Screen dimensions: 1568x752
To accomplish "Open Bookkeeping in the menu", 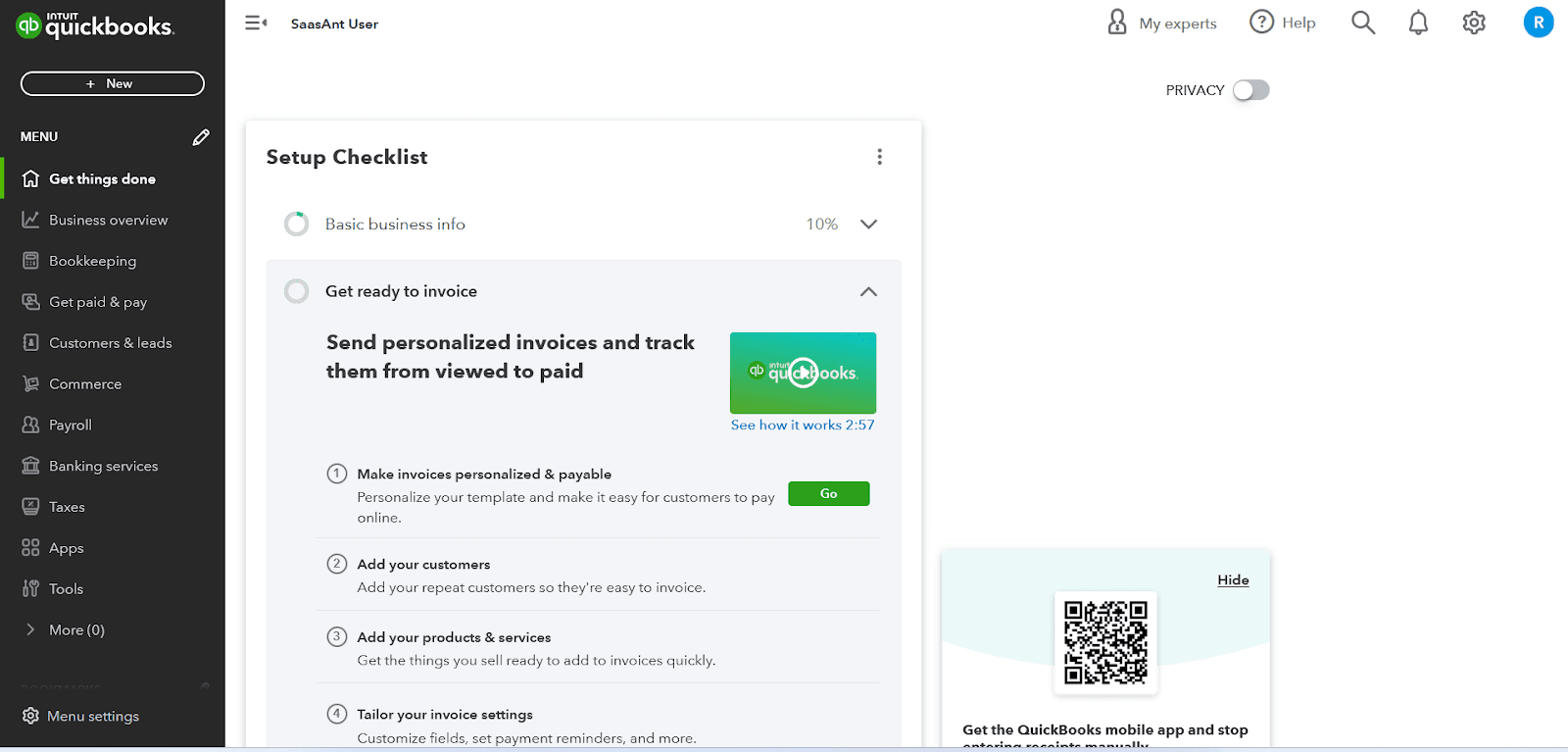I will (x=93, y=261).
